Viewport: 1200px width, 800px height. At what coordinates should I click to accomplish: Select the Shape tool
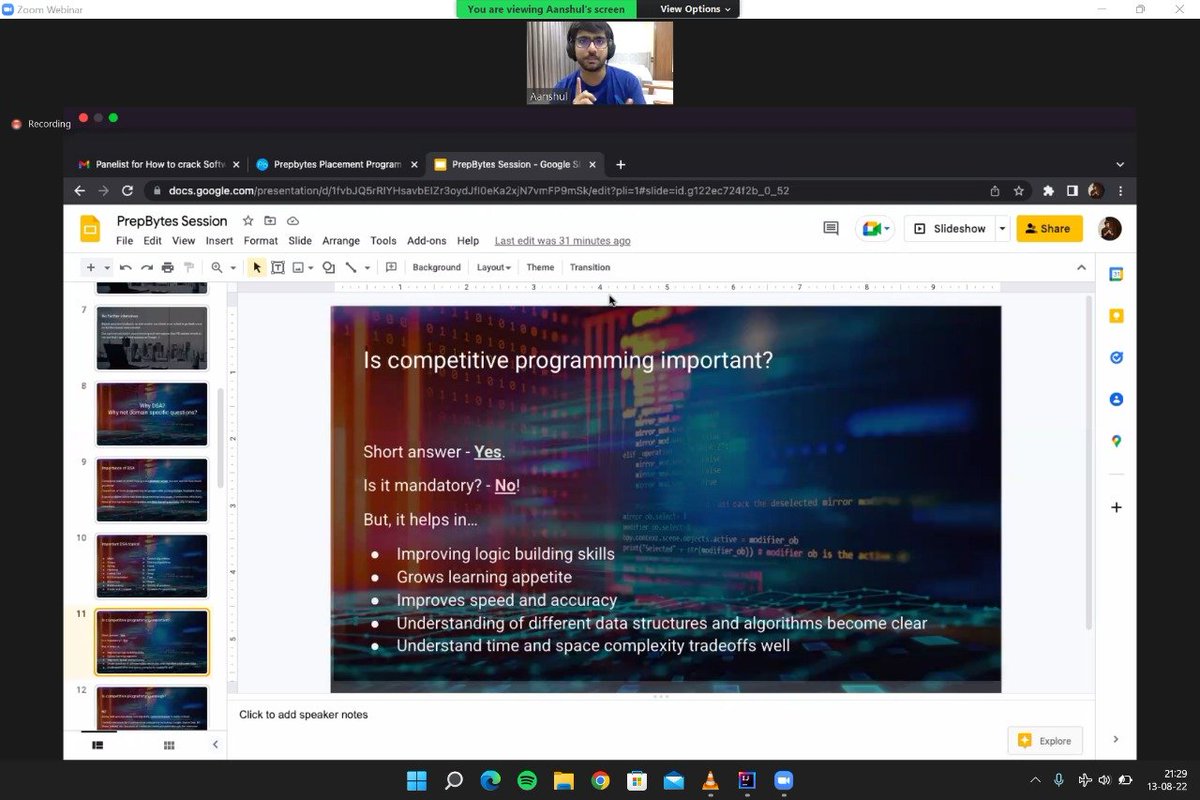coord(329,268)
